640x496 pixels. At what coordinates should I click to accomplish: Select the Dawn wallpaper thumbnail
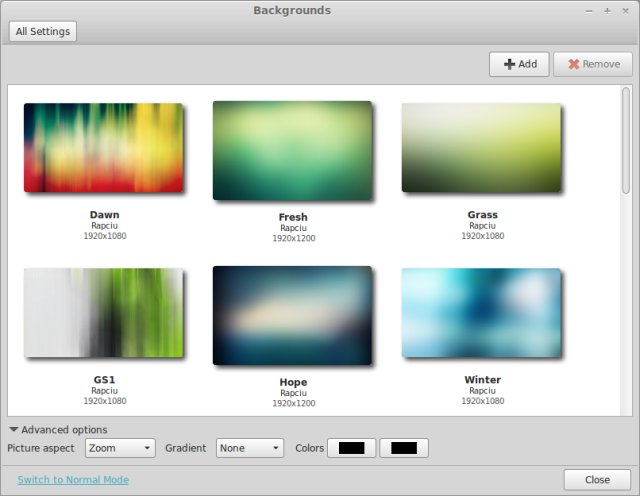pos(103,148)
